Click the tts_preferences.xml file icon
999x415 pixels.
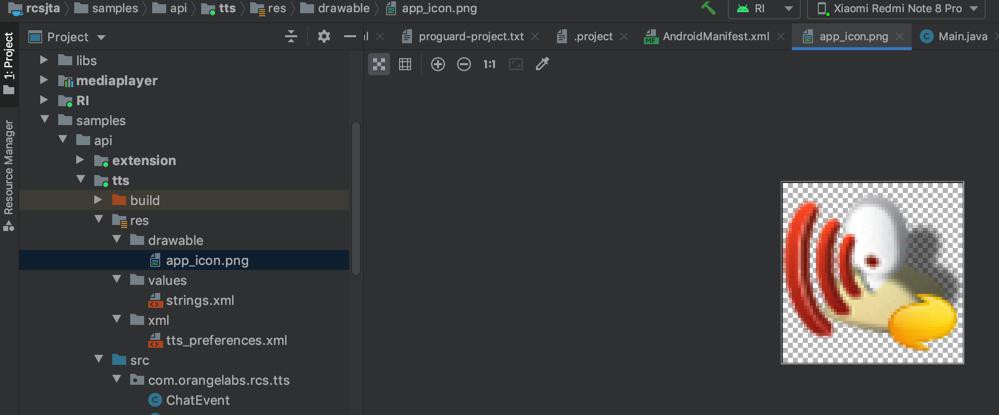click(x=155, y=340)
